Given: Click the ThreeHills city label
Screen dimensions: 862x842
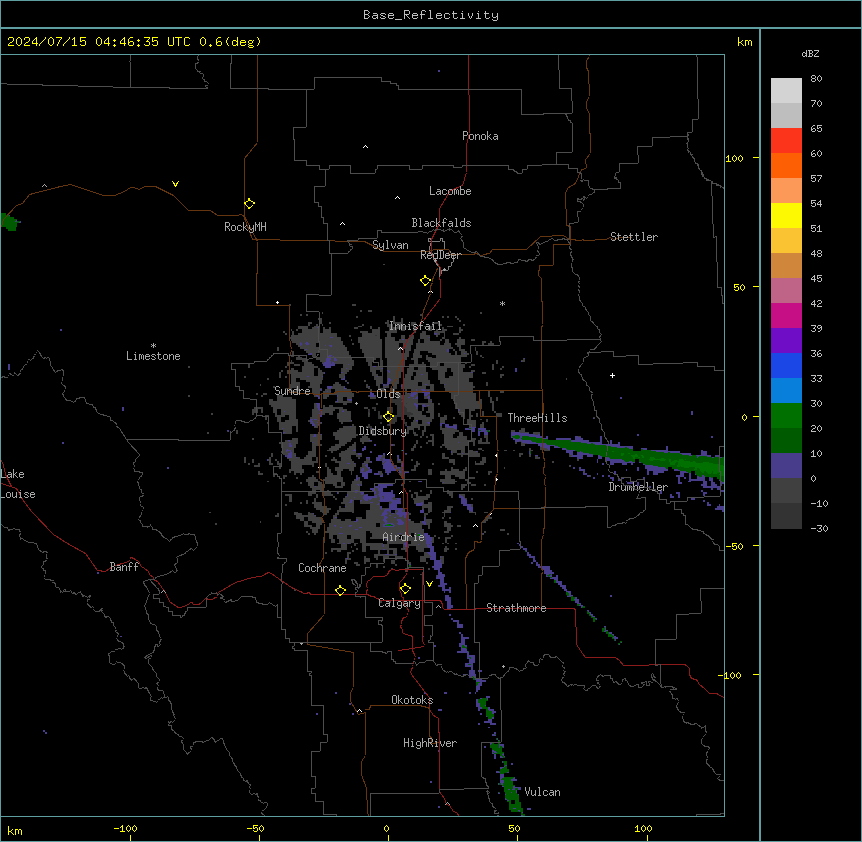Looking at the screenshot, I should 537,418.
